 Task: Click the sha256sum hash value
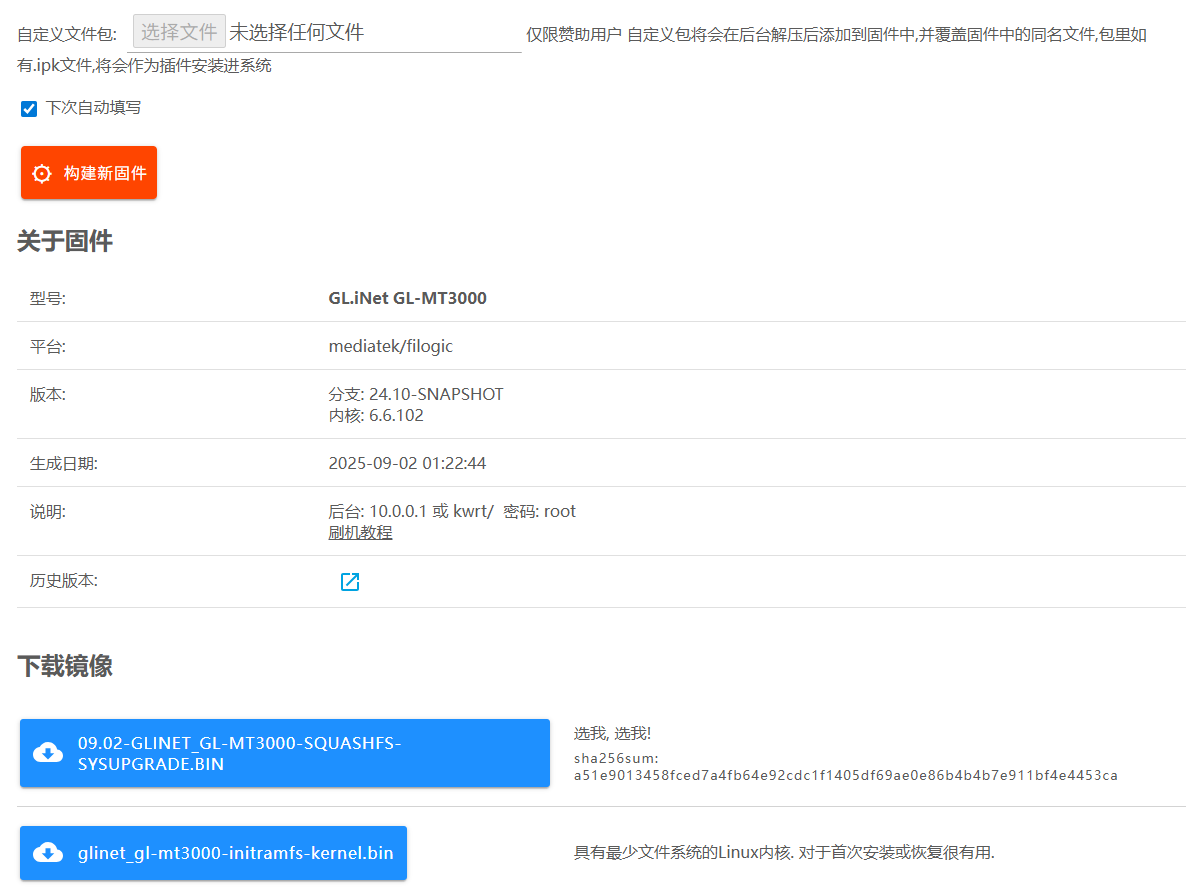coord(845,775)
